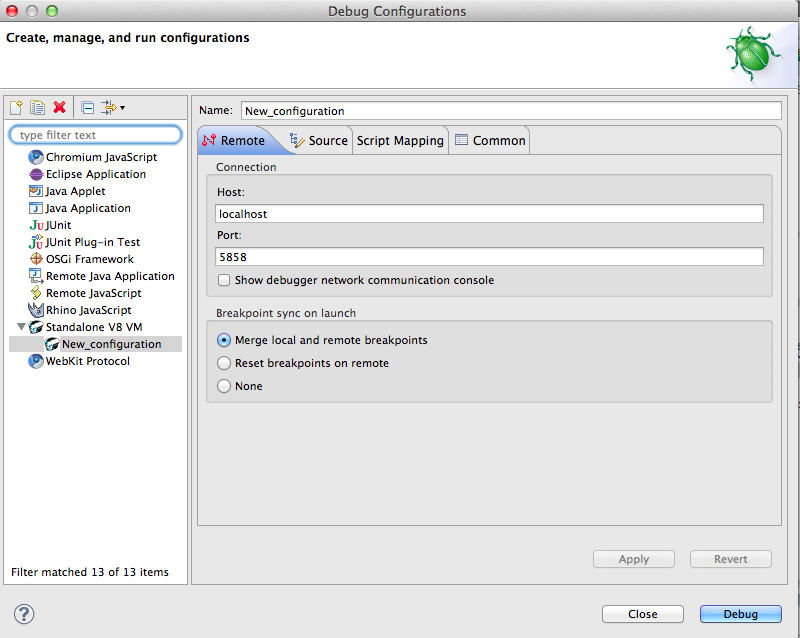800x638 pixels.
Task: Click the Port field containing 5858
Action: tap(489, 257)
